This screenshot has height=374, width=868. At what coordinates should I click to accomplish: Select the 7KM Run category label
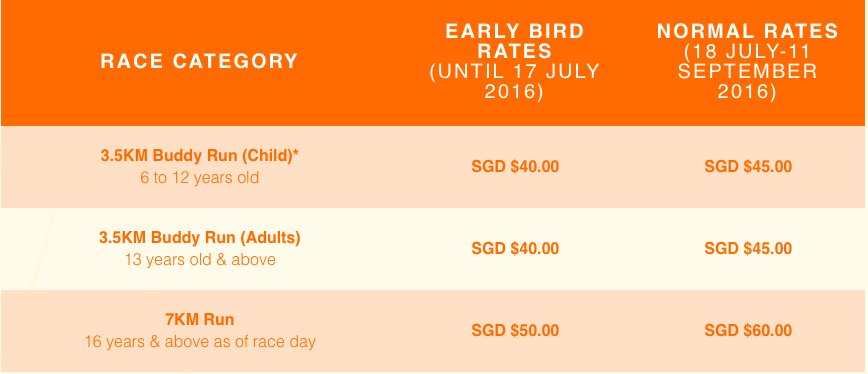(x=199, y=319)
